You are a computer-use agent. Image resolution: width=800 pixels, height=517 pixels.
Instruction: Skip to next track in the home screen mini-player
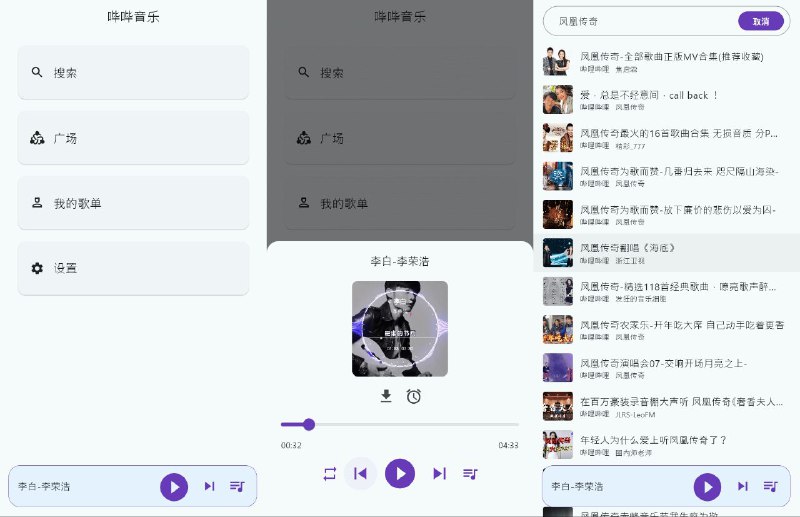tap(209, 486)
